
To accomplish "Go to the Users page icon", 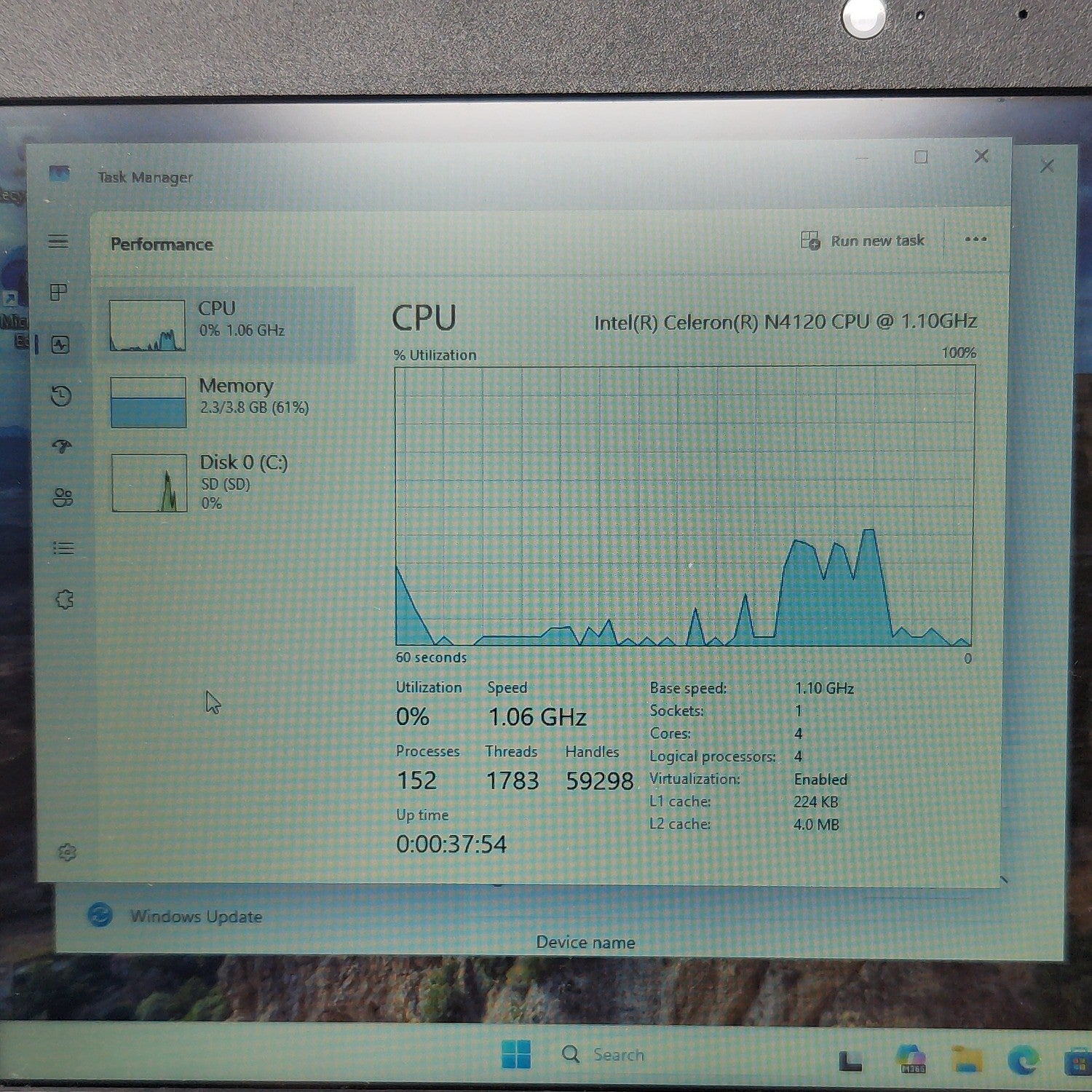I will click(63, 497).
